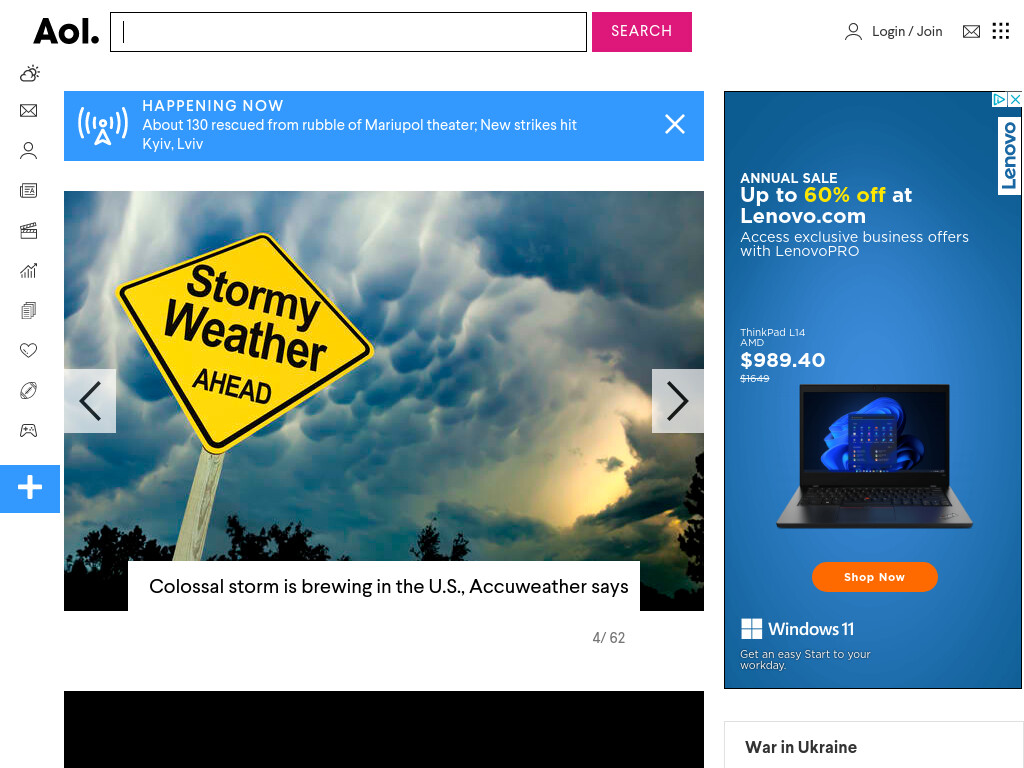The height and width of the screenshot is (768, 1024).
Task: Close the Lenovo ad
Action: (1014, 99)
